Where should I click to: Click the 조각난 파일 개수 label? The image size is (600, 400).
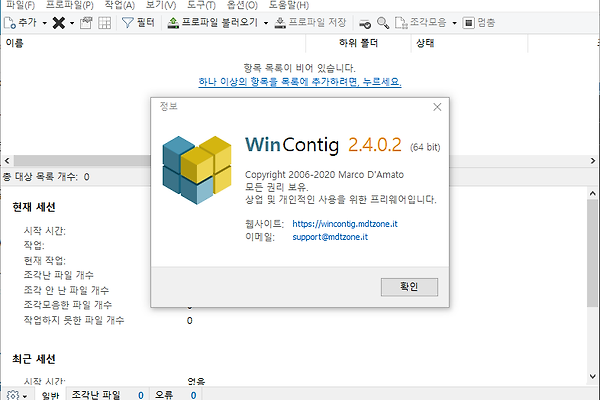coord(59,275)
